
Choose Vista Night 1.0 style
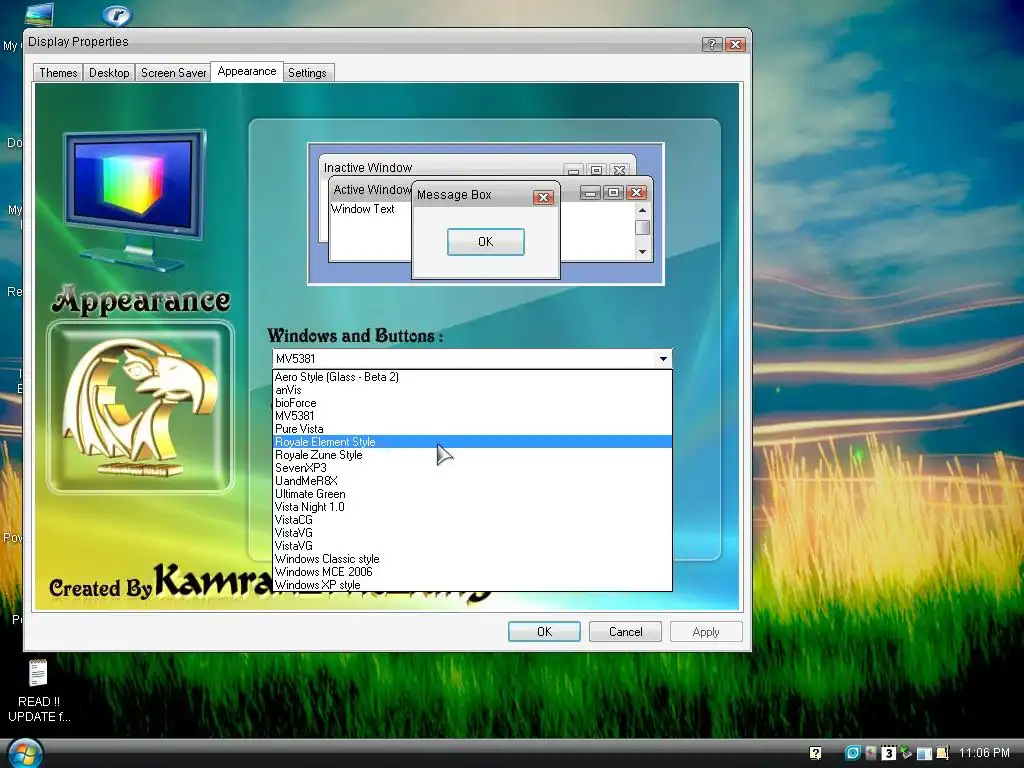pyautogui.click(x=472, y=507)
